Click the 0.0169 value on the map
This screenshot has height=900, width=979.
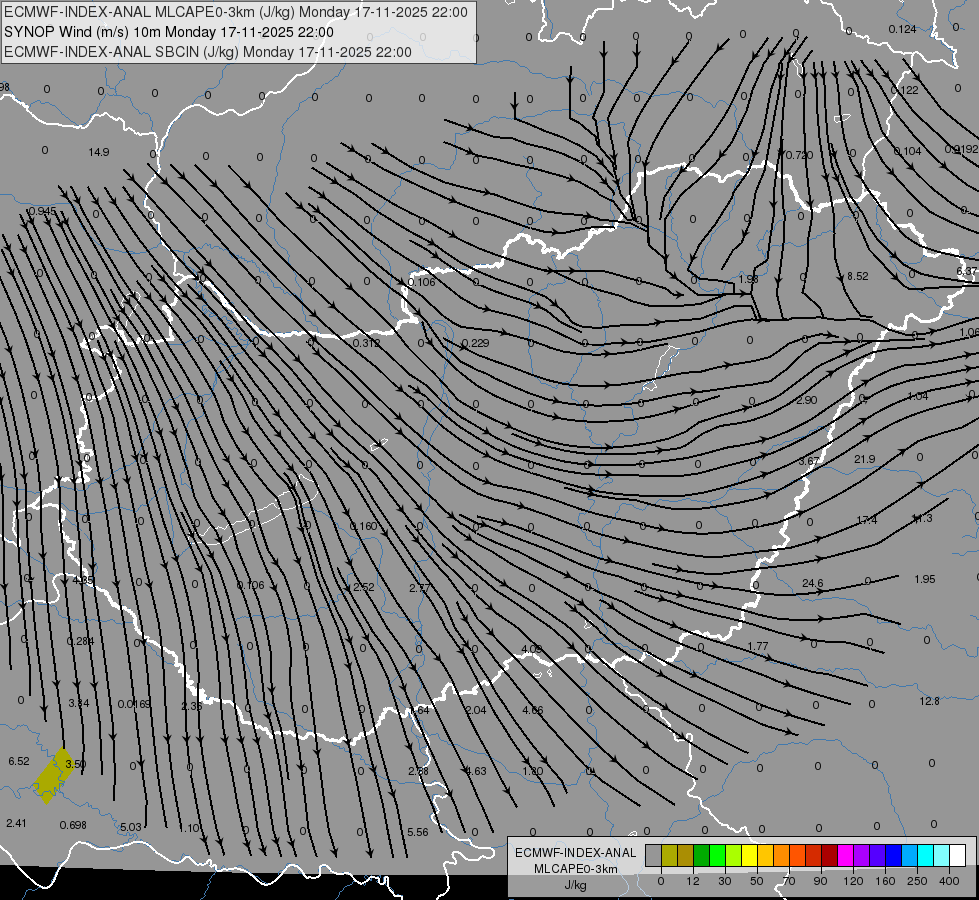(134, 704)
